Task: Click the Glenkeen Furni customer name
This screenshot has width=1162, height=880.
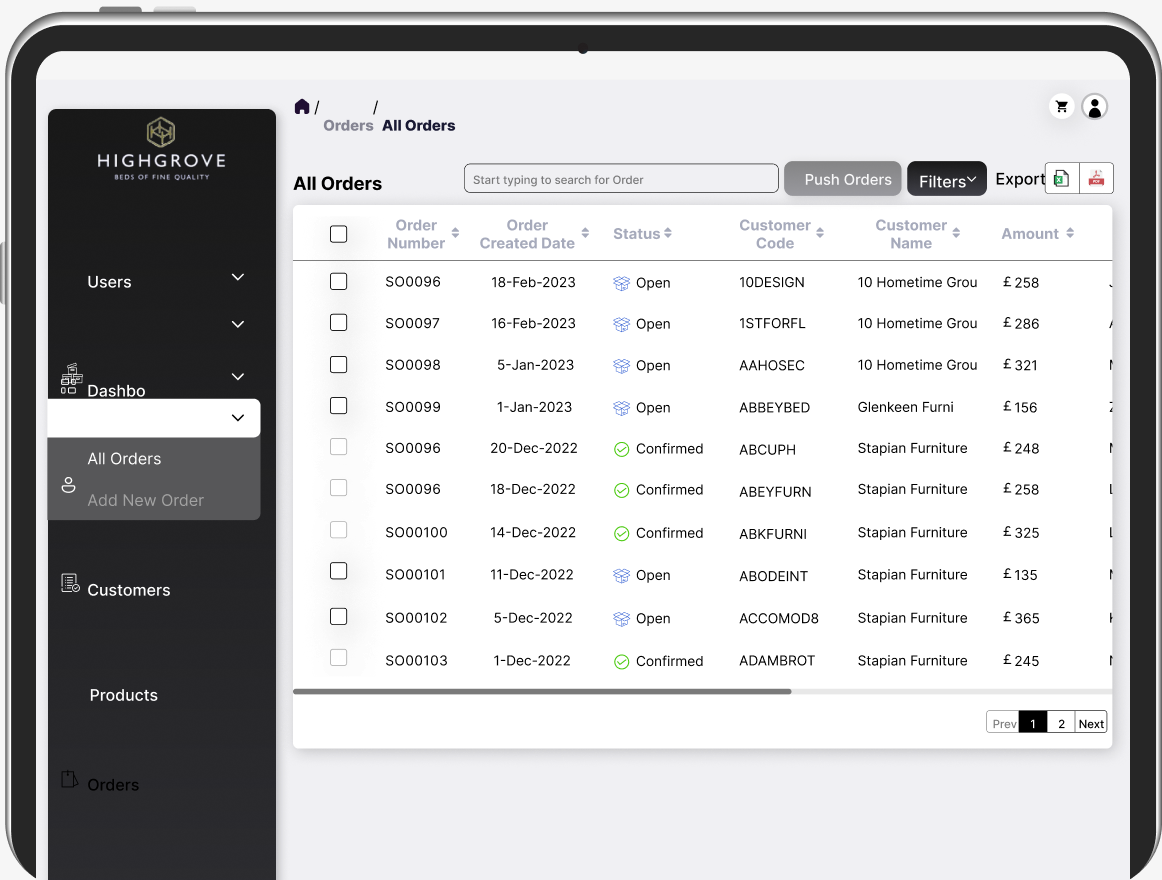Action: click(x=905, y=407)
